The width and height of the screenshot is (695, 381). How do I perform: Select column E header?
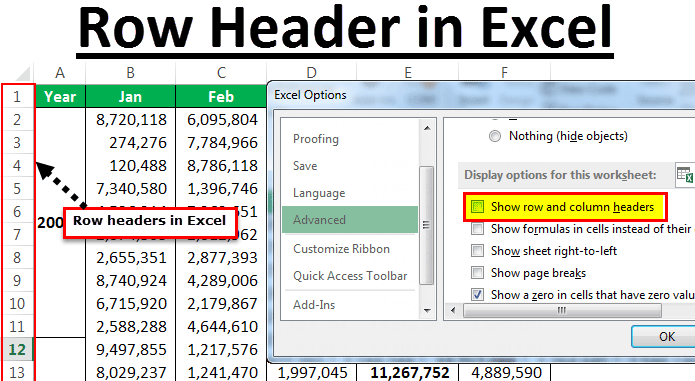point(407,72)
